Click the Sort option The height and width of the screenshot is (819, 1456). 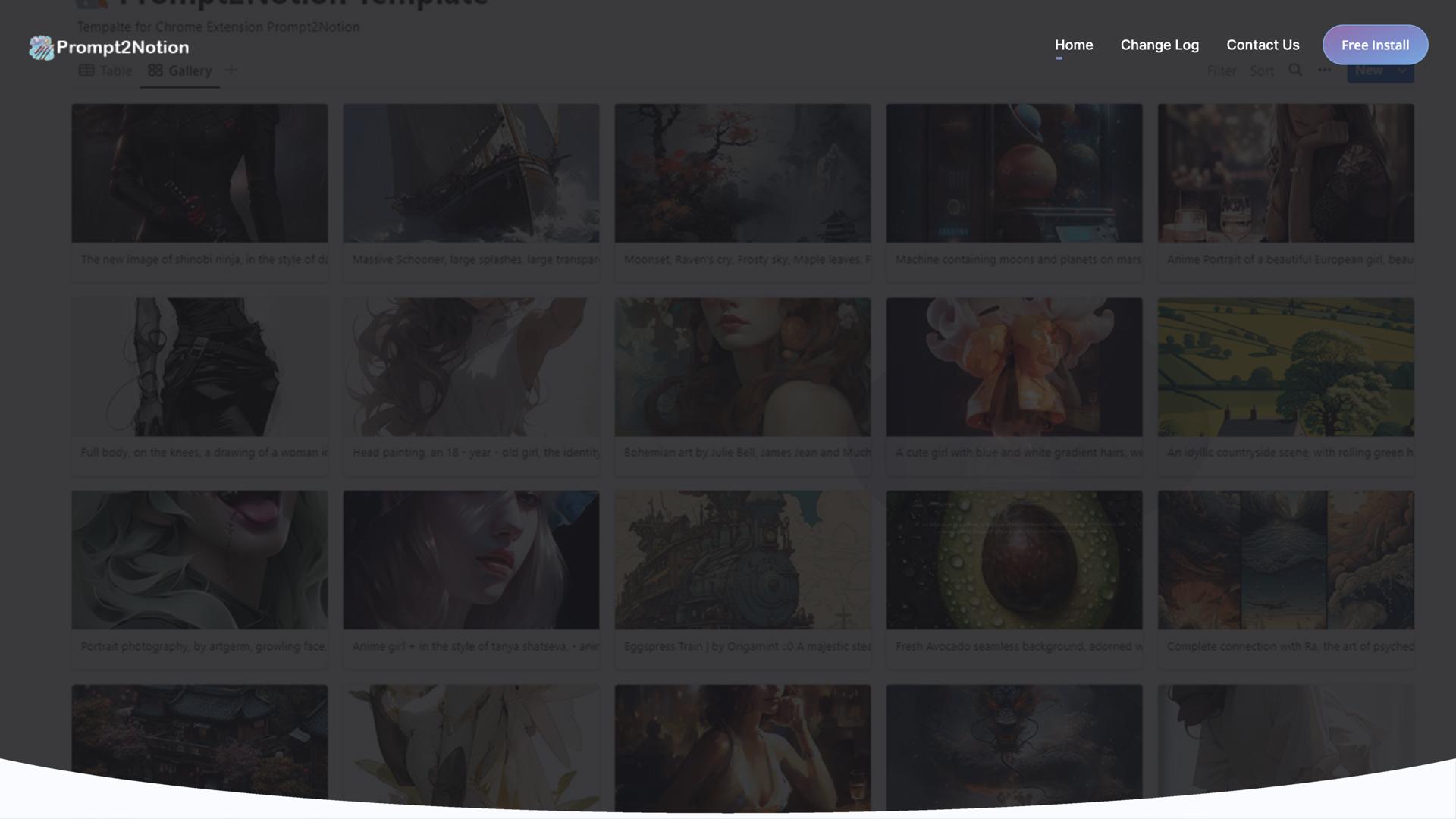[1261, 71]
